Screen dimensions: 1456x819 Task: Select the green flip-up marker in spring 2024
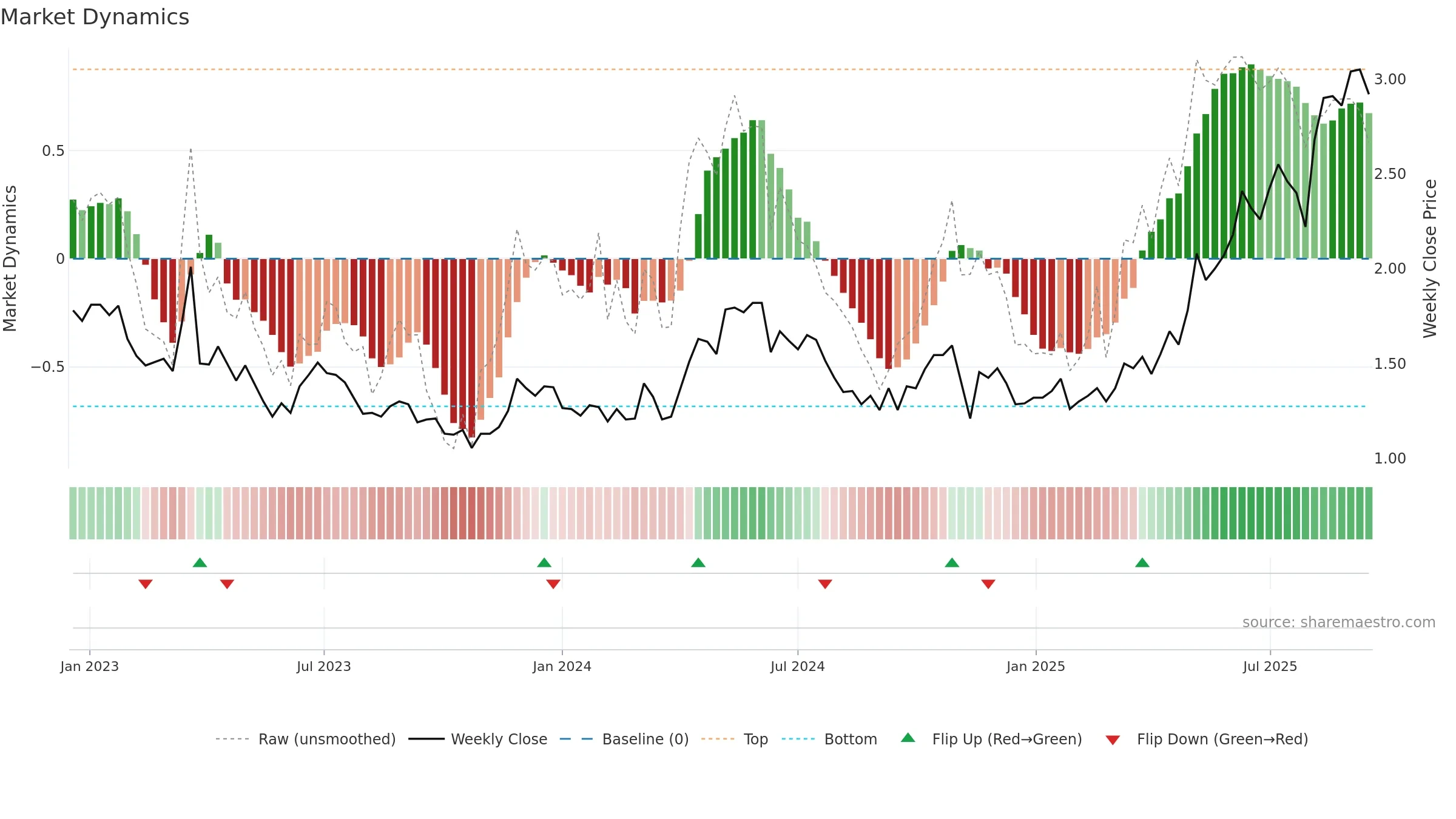(698, 562)
